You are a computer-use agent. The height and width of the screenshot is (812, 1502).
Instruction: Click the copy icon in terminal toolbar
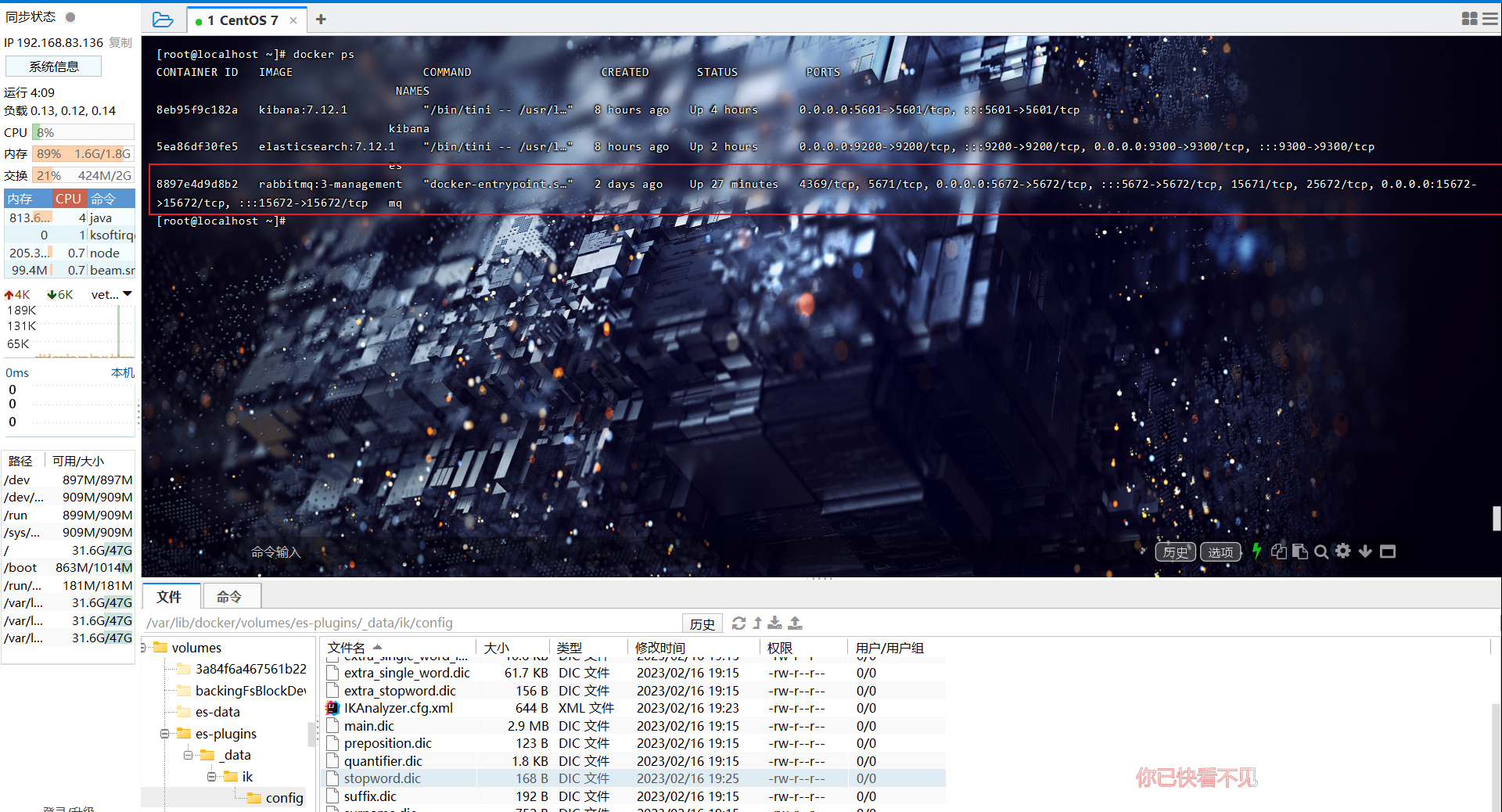1279,552
